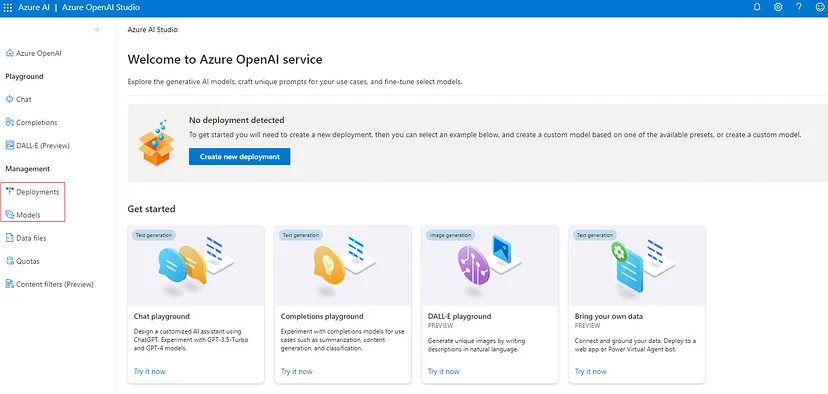Click Welcome to Azure OpenAI service heading
Screen dimensions: 828x394
point(225,60)
